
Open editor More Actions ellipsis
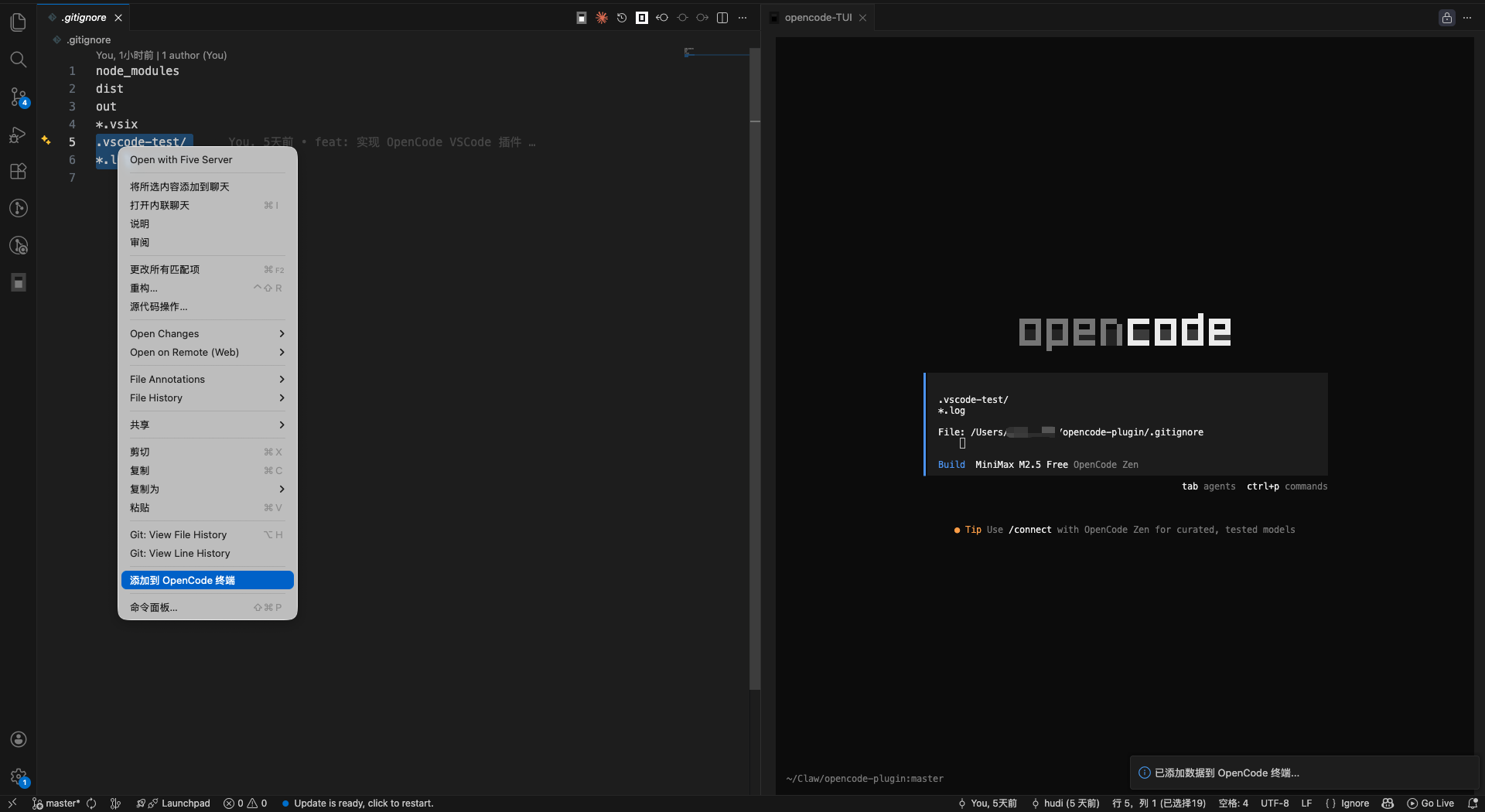pyautogui.click(x=742, y=18)
